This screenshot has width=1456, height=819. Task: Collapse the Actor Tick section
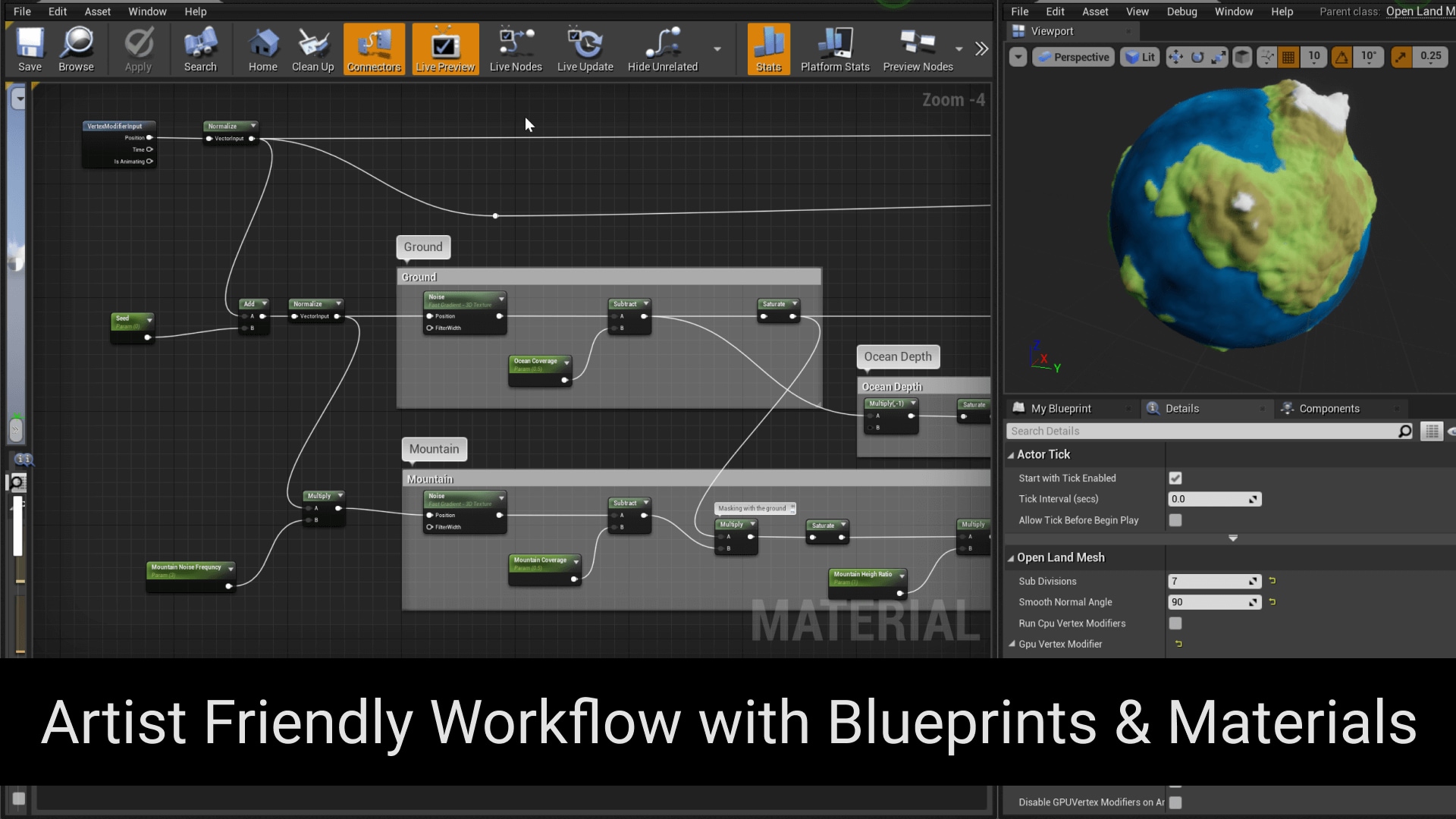click(x=1011, y=455)
